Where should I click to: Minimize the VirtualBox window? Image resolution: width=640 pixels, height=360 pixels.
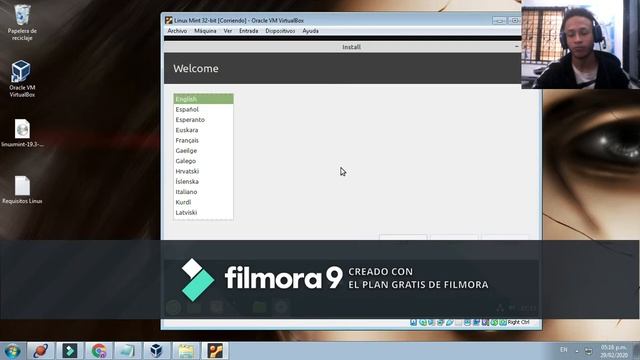499,20
